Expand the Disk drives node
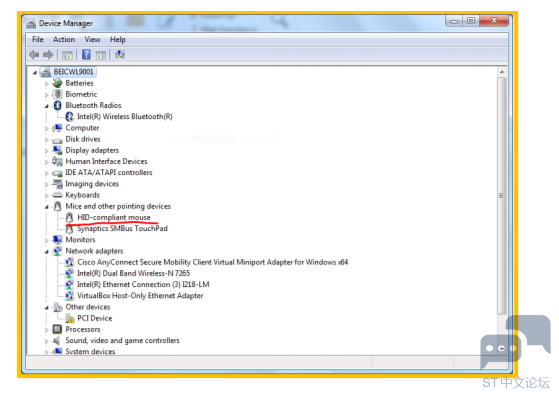559x398 pixels. pyautogui.click(x=46, y=139)
